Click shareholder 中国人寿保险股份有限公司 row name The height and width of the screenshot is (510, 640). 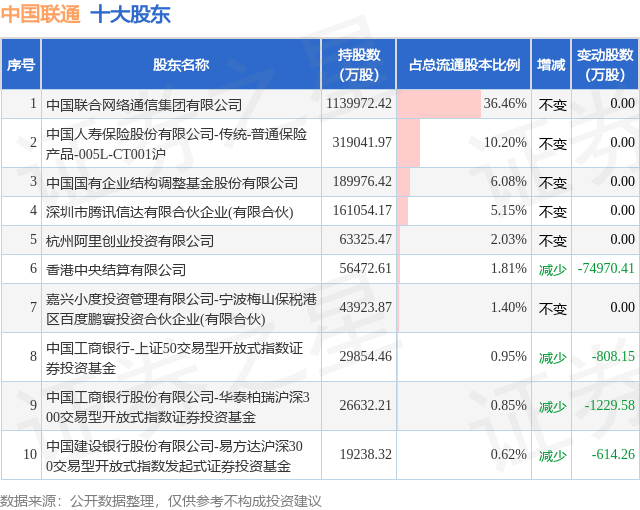pyautogui.click(x=176, y=144)
